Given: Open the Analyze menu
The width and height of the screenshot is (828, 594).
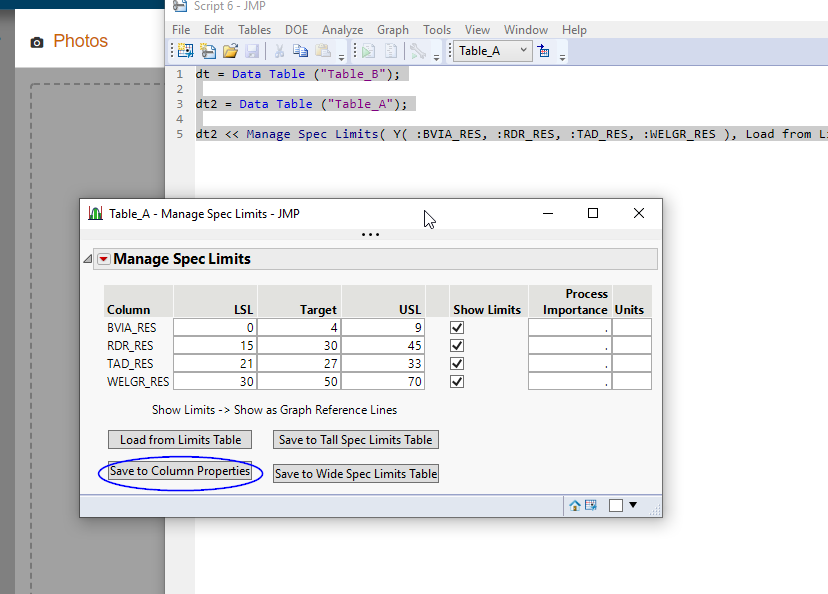Looking at the screenshot, I should [x=342, y=30].
